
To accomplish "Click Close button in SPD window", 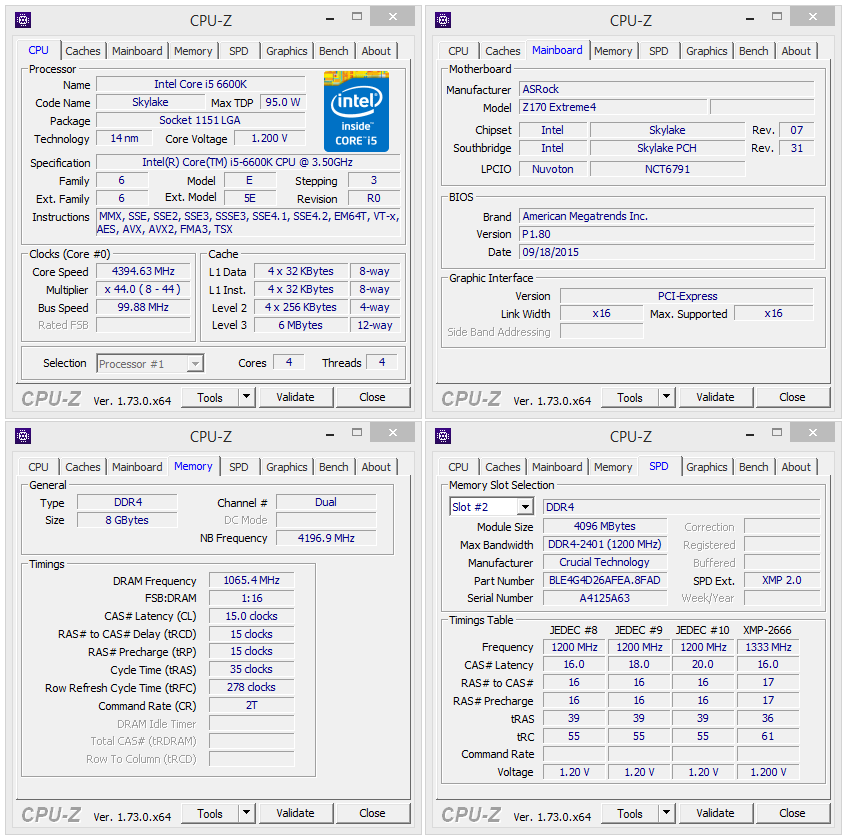I will [792, 813].
